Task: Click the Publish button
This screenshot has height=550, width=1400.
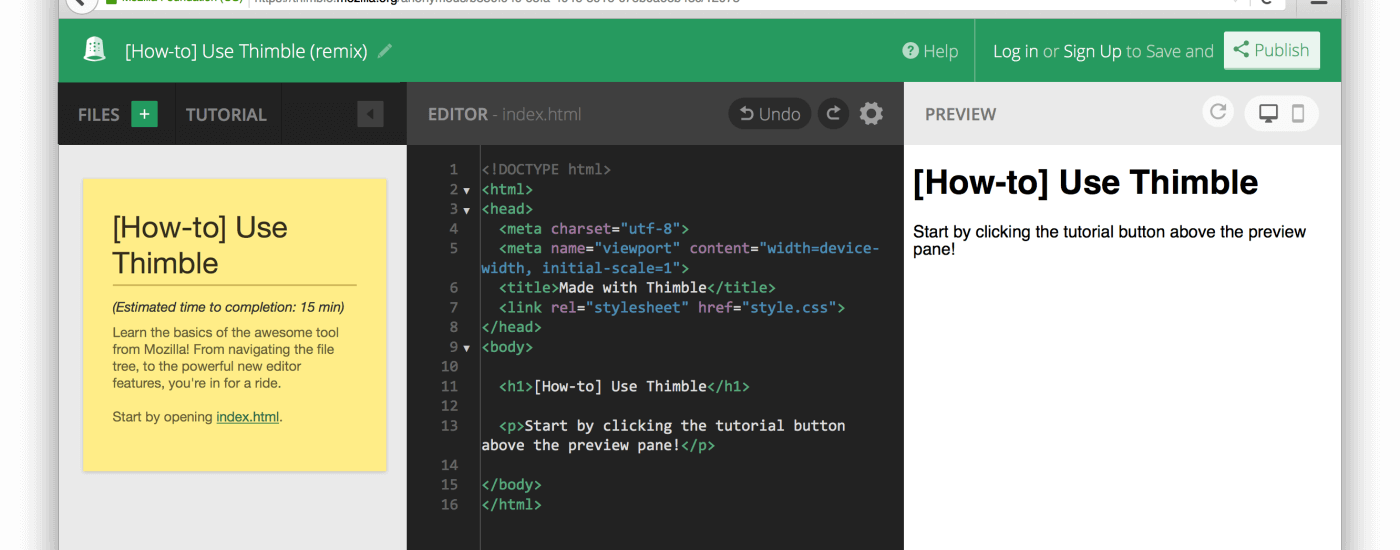Action: point(1271,50)
